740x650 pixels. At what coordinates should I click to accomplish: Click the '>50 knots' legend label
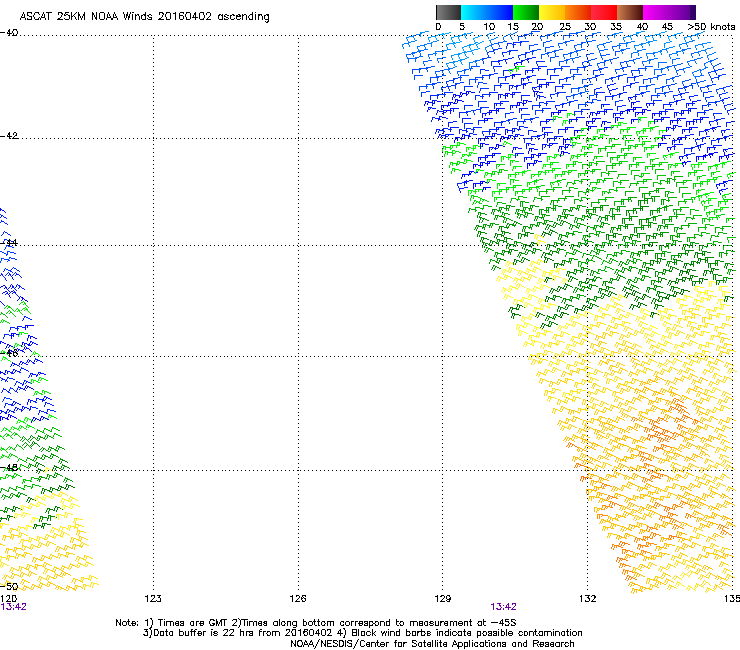711,27
